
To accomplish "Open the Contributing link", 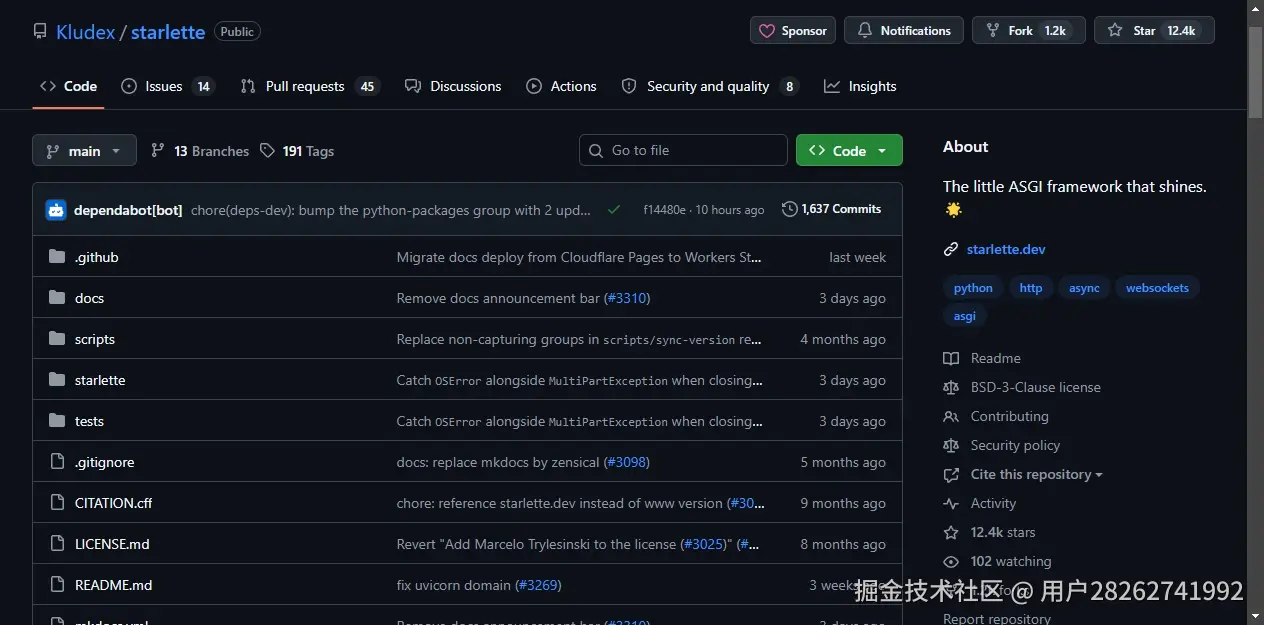I will [x=996, y=416].
